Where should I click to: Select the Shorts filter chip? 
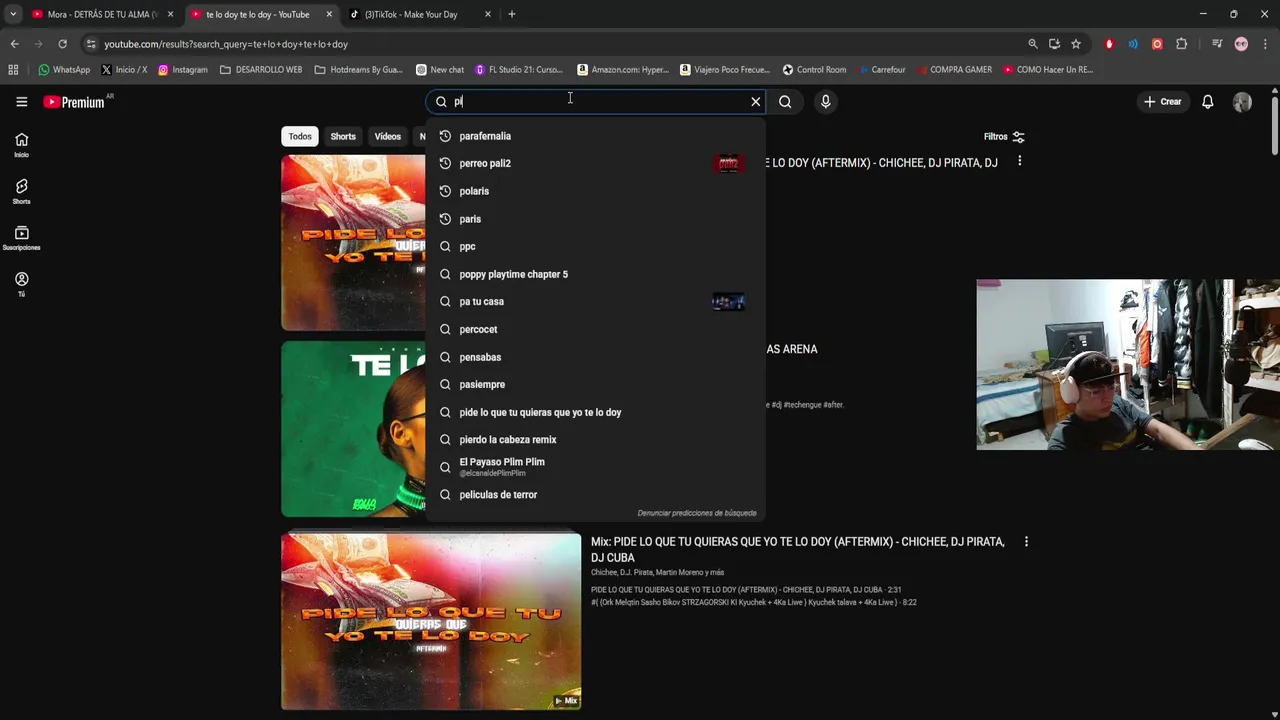pyautogui.click(x=343, y=137)
